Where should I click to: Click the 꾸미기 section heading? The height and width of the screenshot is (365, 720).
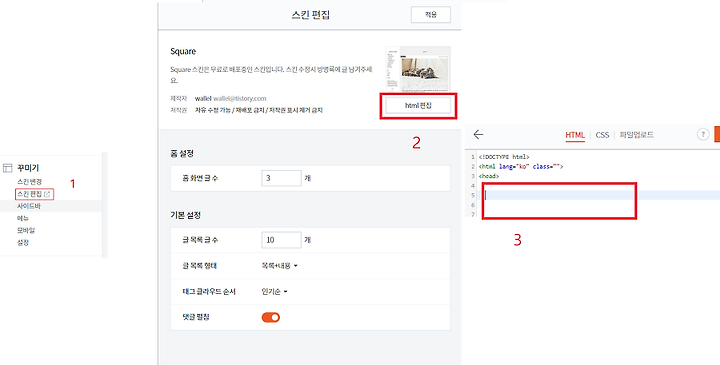click(28, 168)
